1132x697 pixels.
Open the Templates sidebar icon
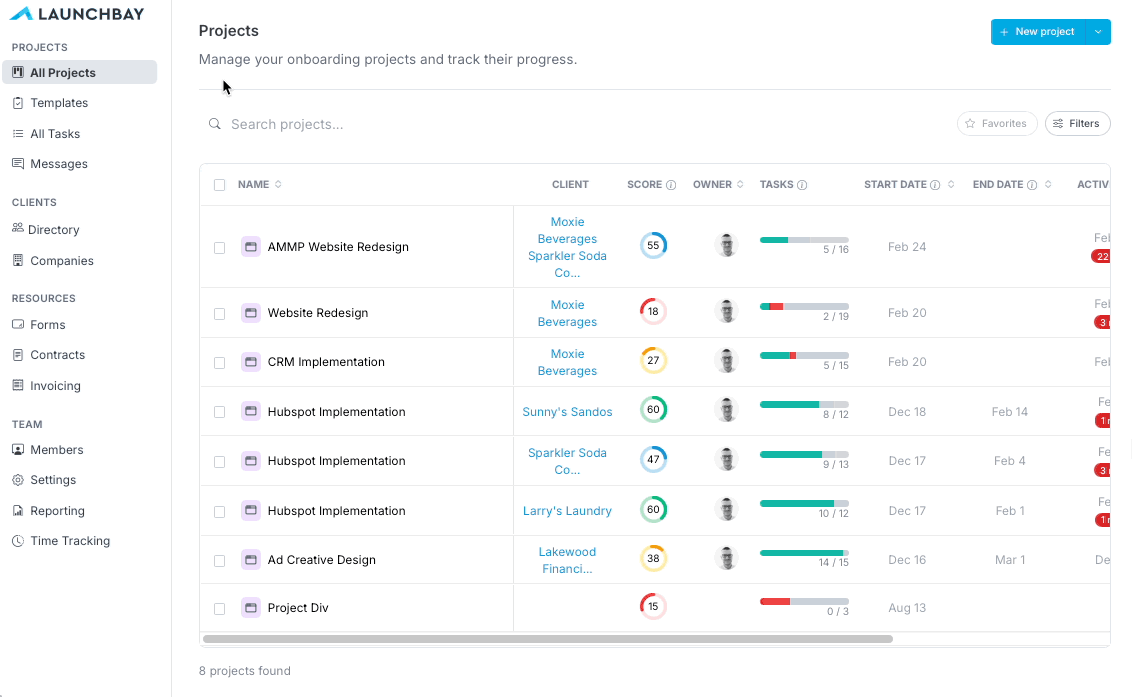tap(18, 103)
